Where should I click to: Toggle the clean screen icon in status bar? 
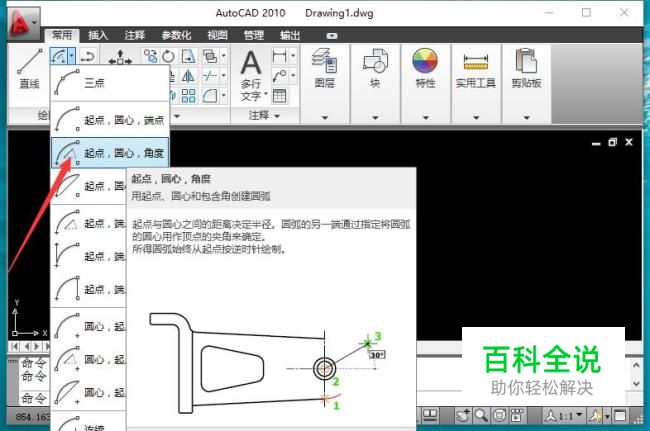pyautogui.click(x=621, y=415)
